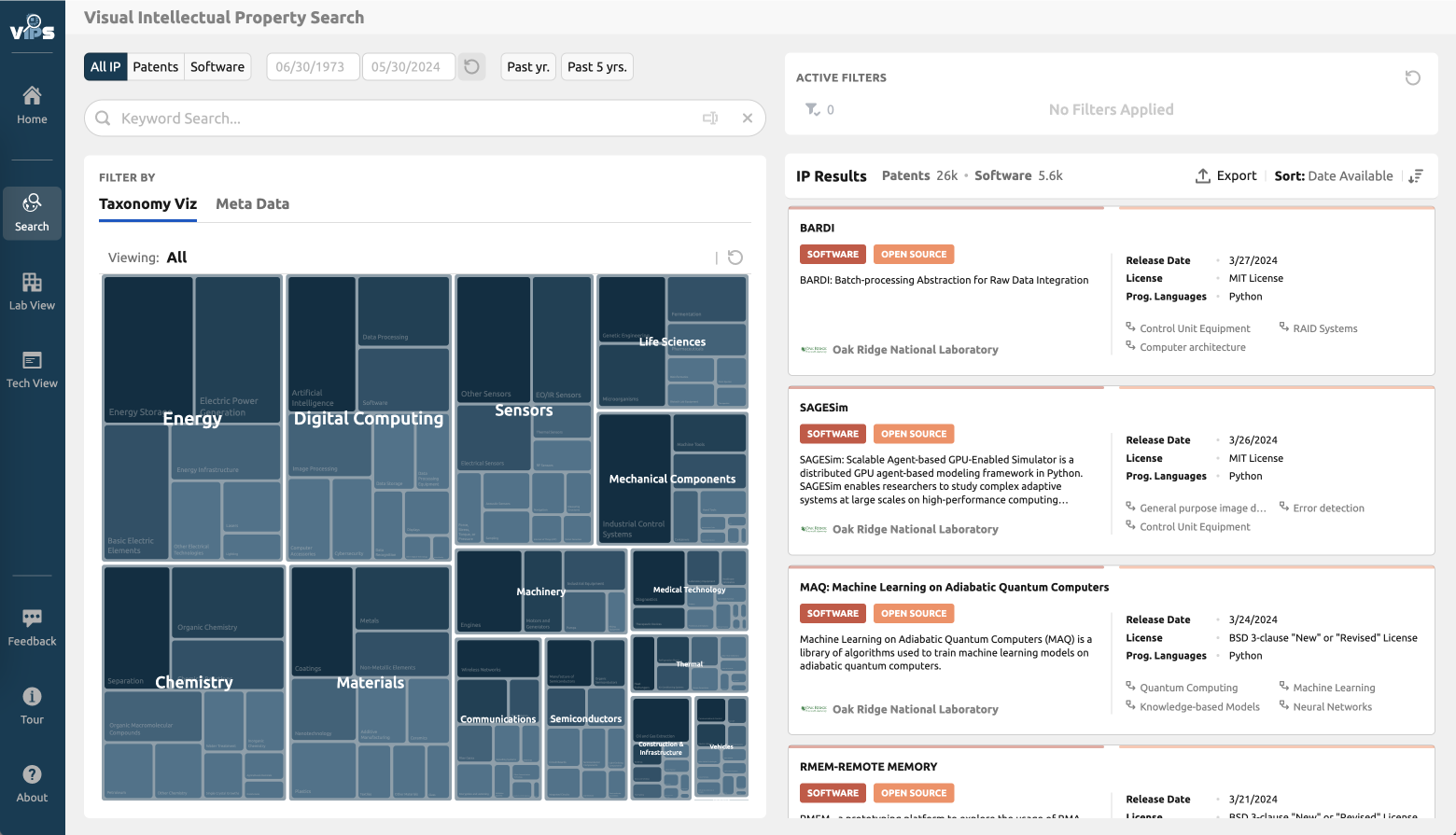Enable the Past 5 yrs. time filter
The width and height of the screenshot is (1456, 835).
596,66
